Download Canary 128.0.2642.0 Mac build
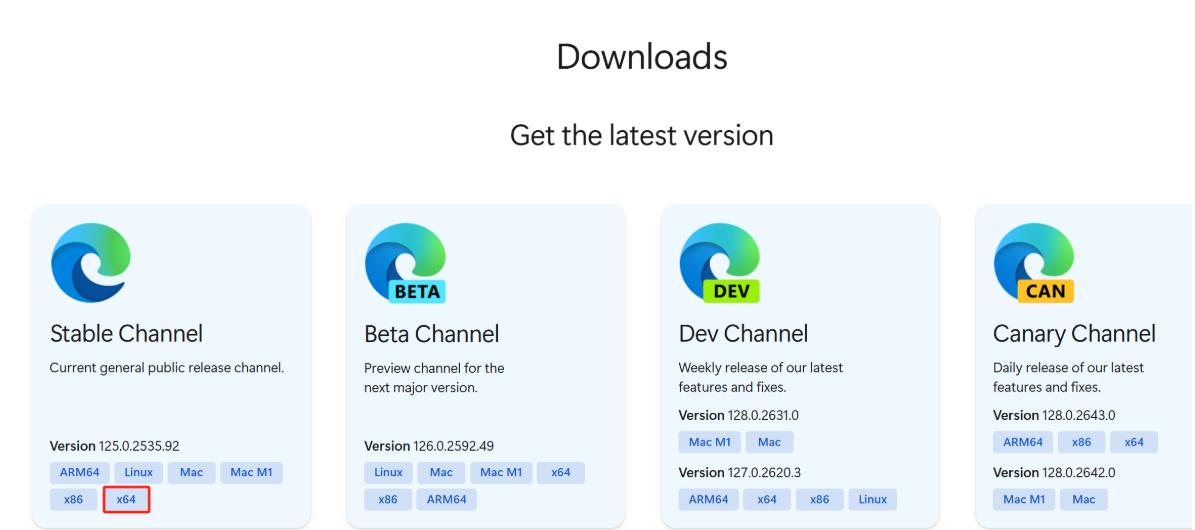Image resolution: width=1195 pixels, height=530 pixels. pyautogui.click(x=1084, y=499)
